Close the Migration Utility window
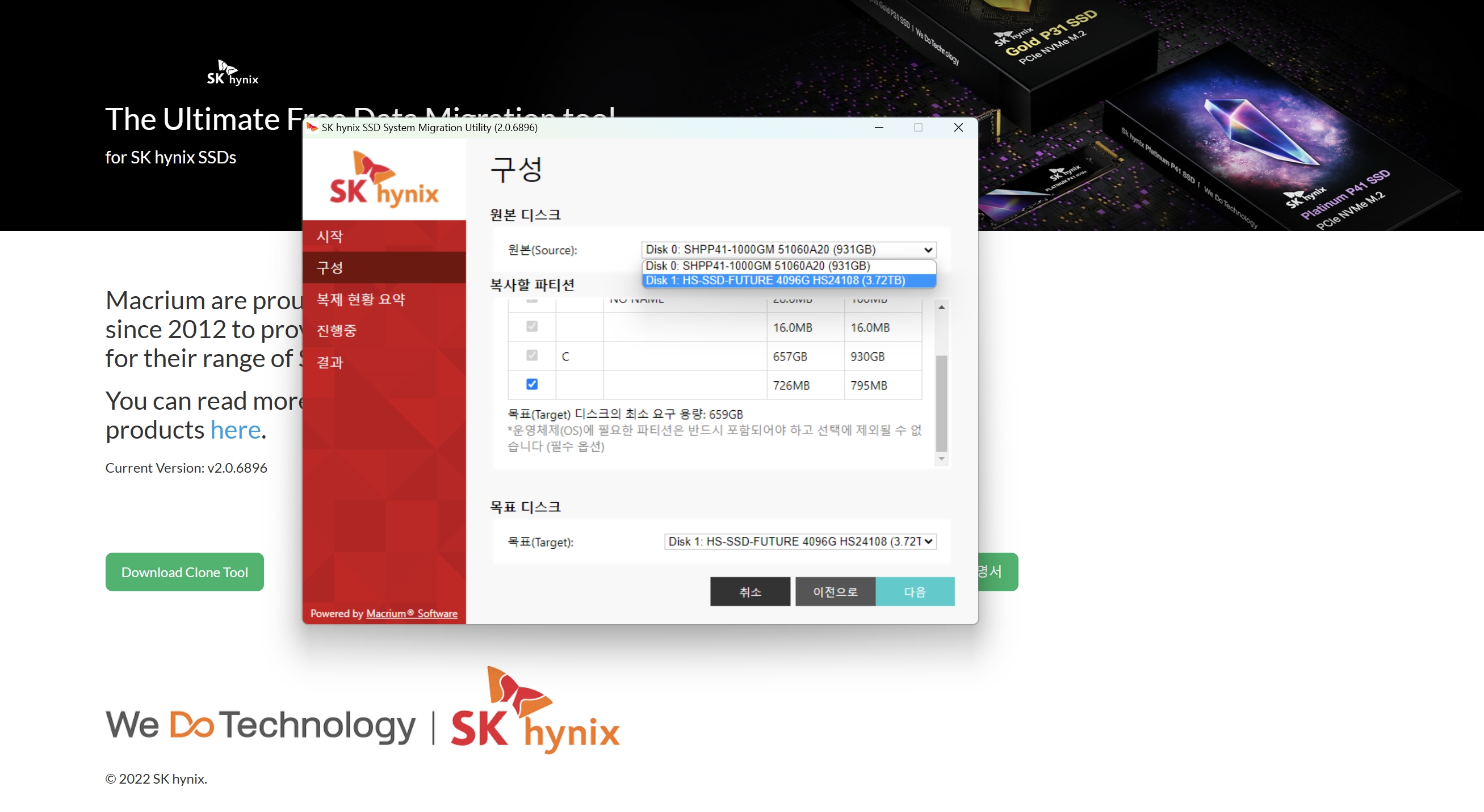 (958, 127)
